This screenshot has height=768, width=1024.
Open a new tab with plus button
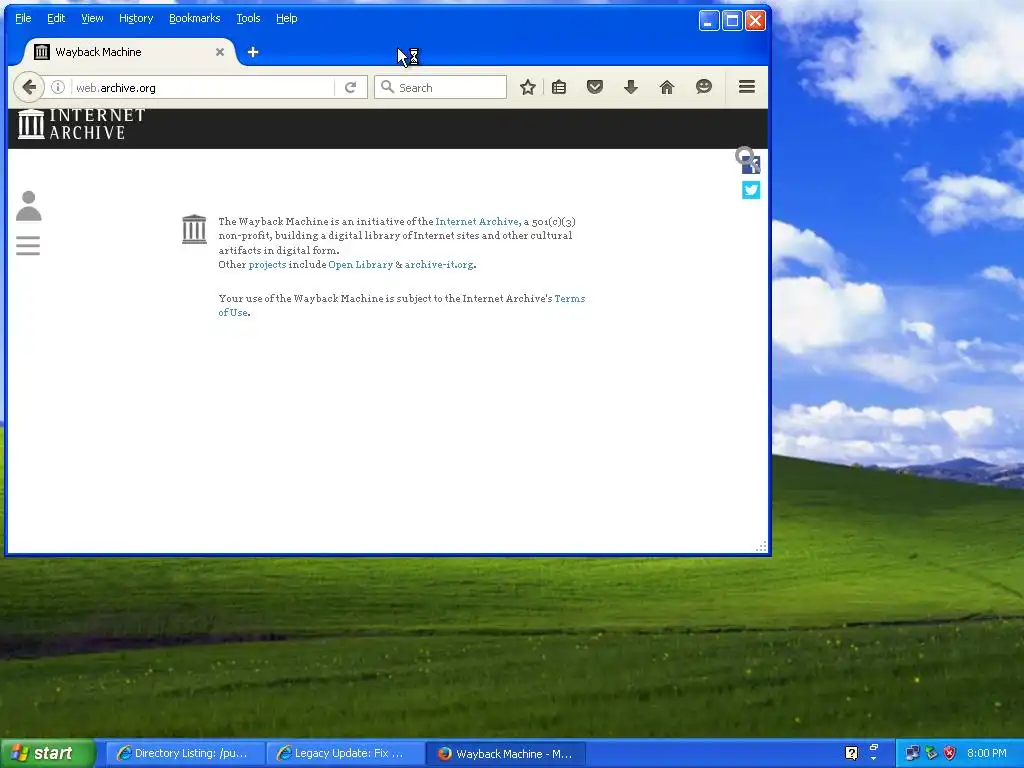[253, 52]
